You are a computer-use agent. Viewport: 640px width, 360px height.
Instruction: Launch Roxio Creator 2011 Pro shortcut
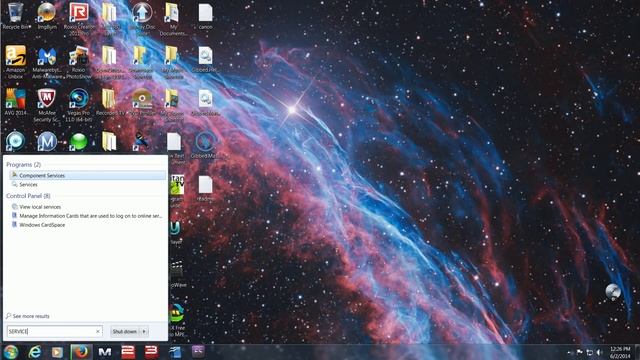79,18
